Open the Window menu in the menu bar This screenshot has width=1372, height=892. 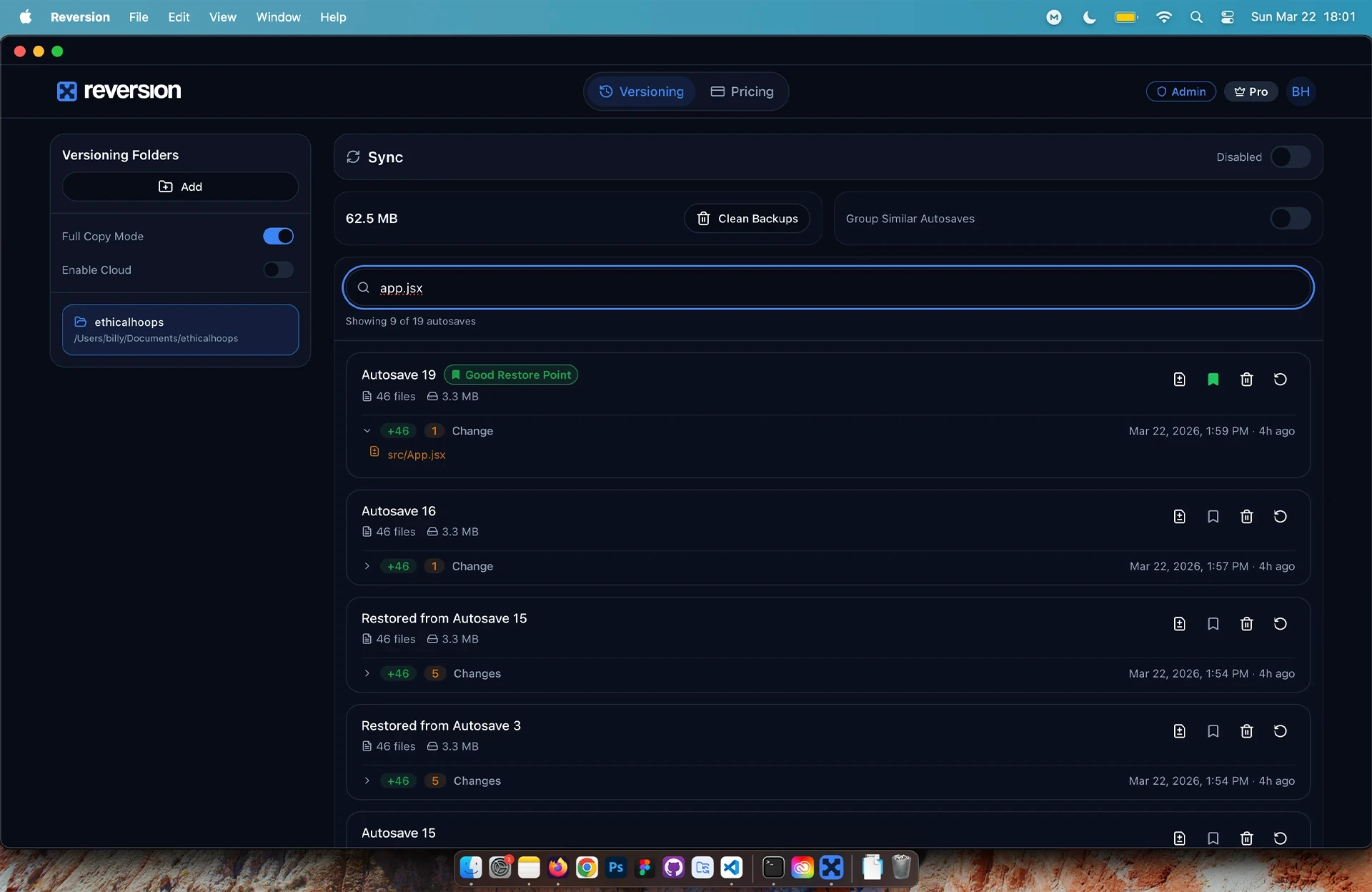[278, 17]
